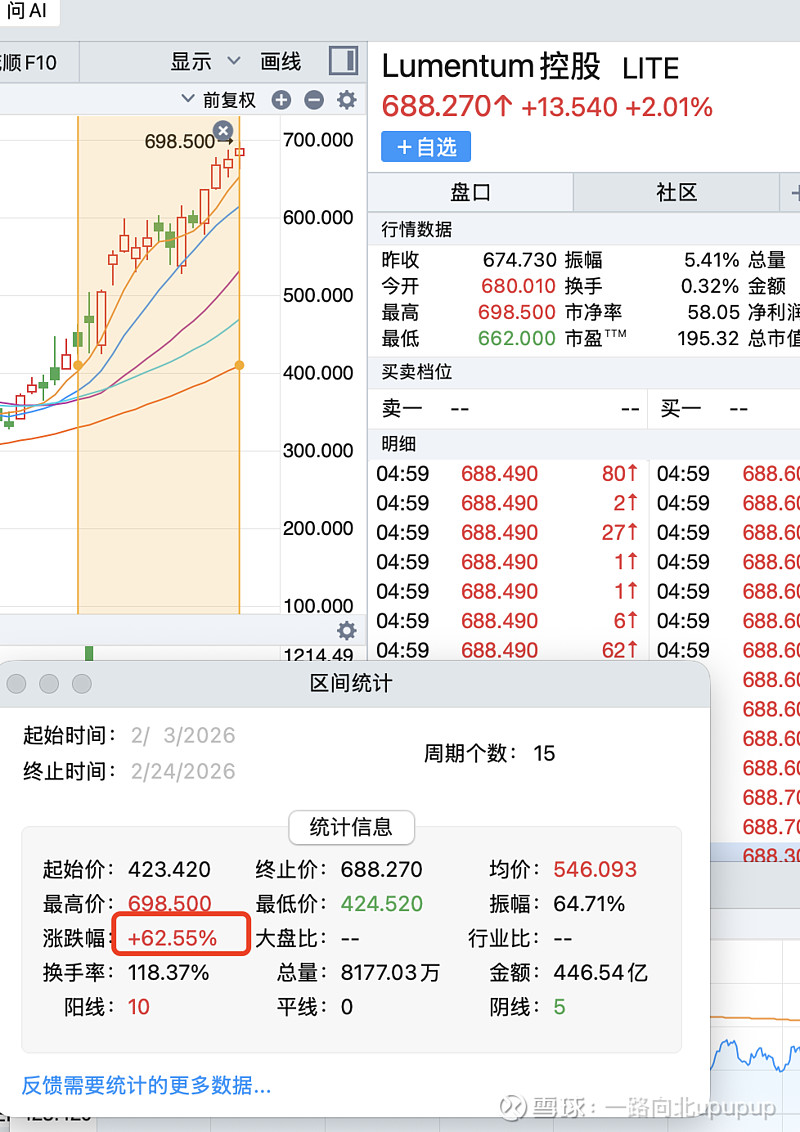Select 振幅 64.71% in statistics
The image size is (800, 1132).
(588, 903)
